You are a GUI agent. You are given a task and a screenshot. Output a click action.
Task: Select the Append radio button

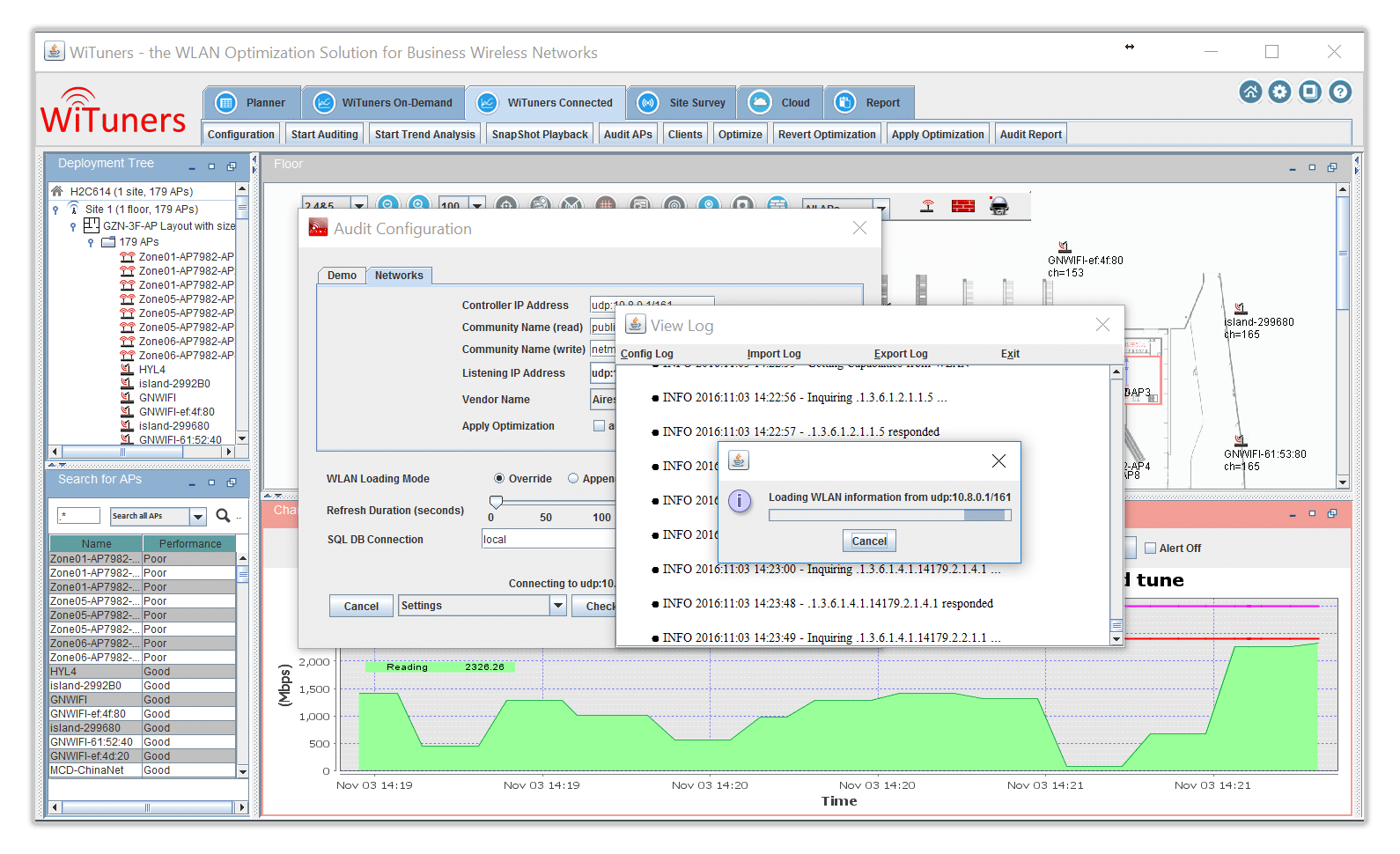pos(573,479)
